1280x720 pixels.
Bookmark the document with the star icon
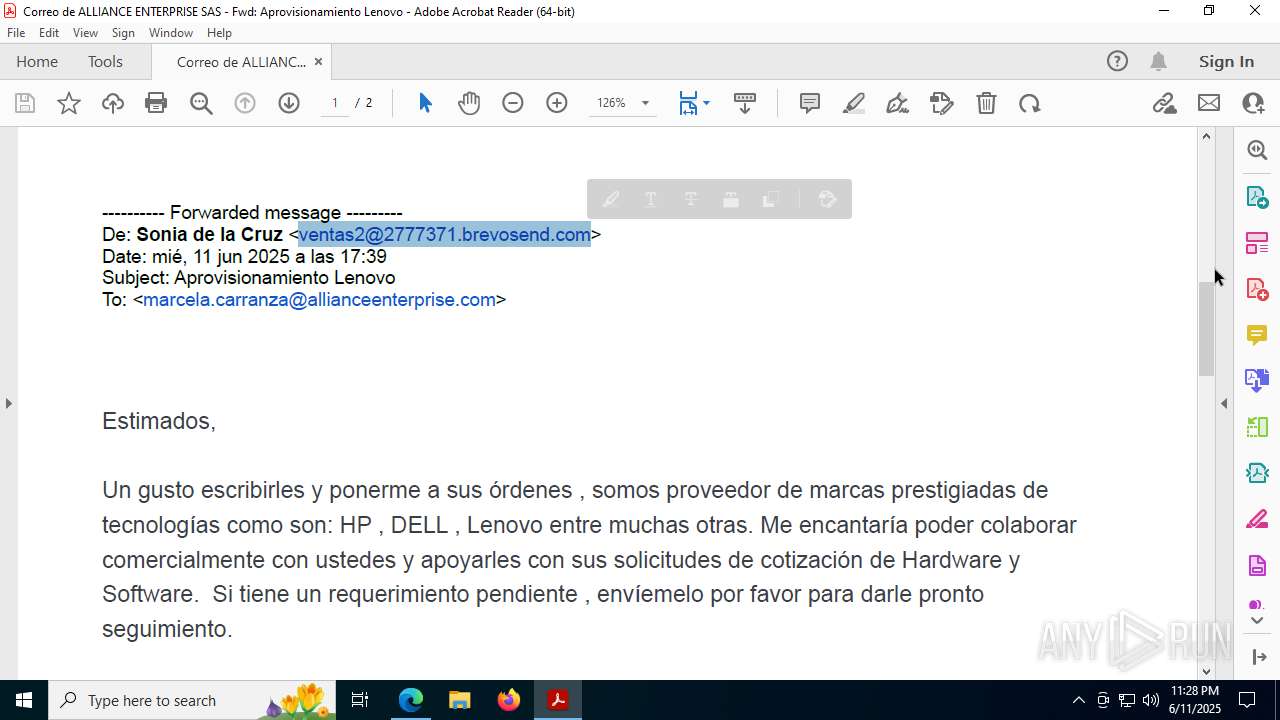69,103
